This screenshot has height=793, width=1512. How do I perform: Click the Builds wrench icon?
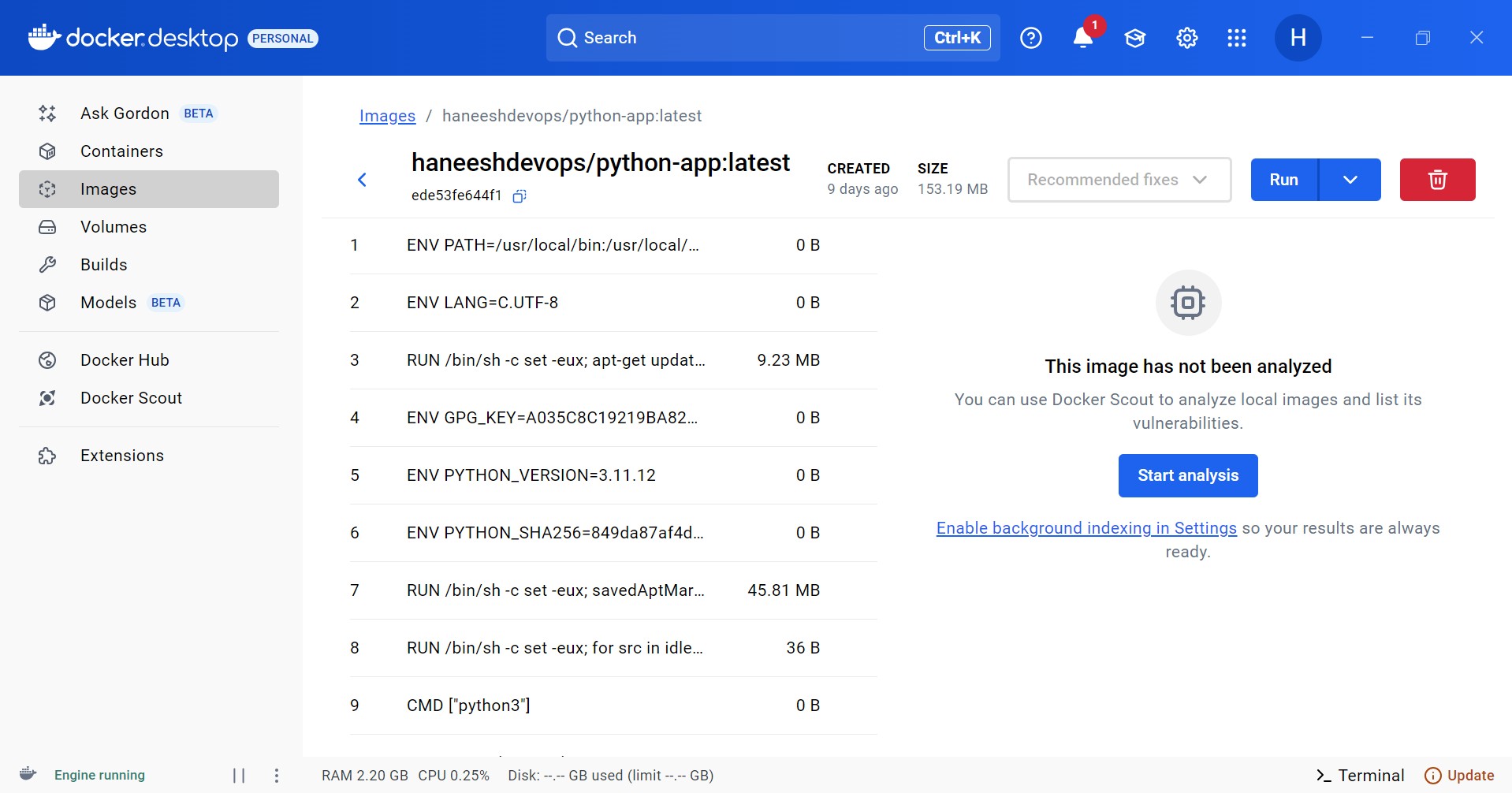click(47, 265)
